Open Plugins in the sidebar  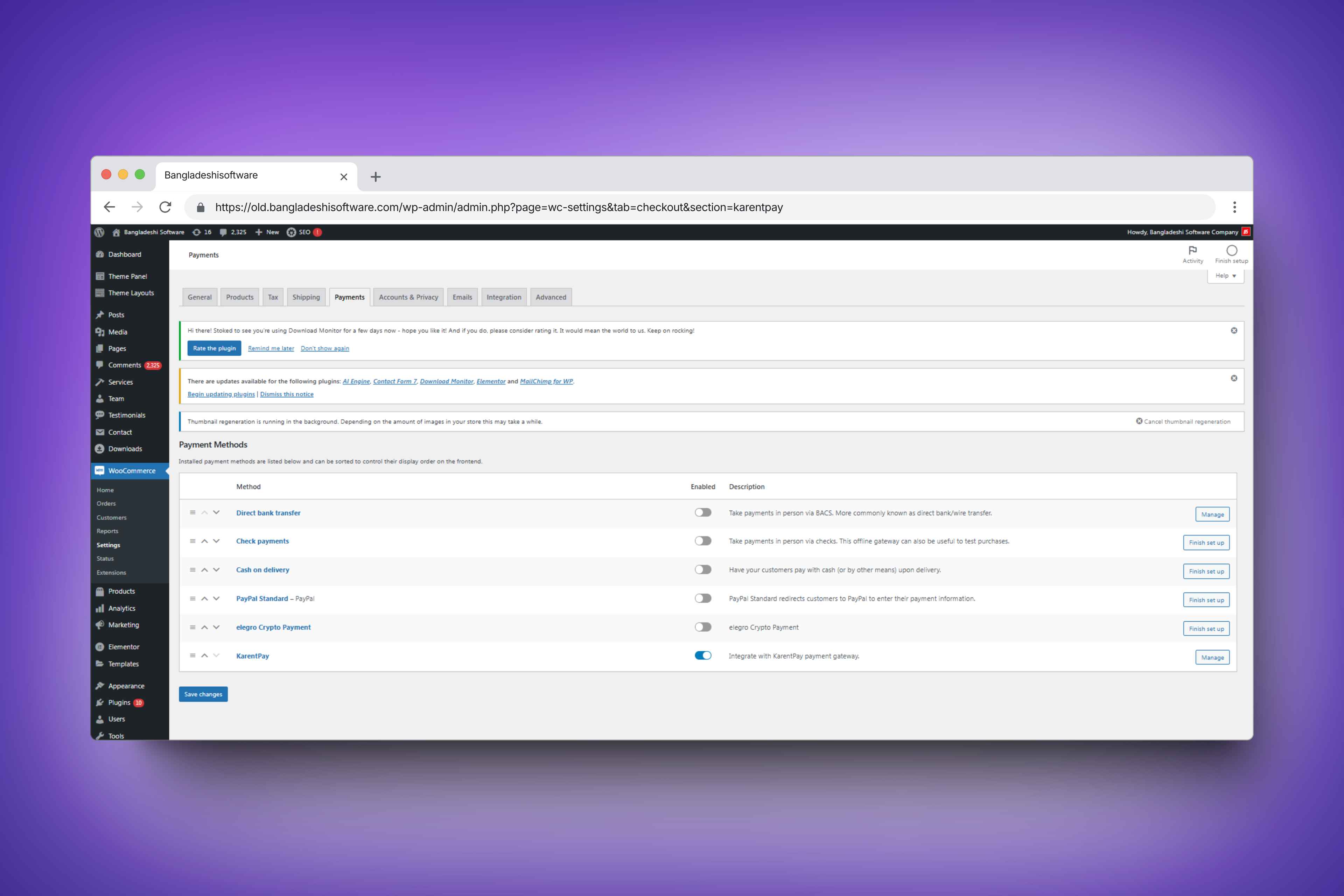click(x=119, y=702)
